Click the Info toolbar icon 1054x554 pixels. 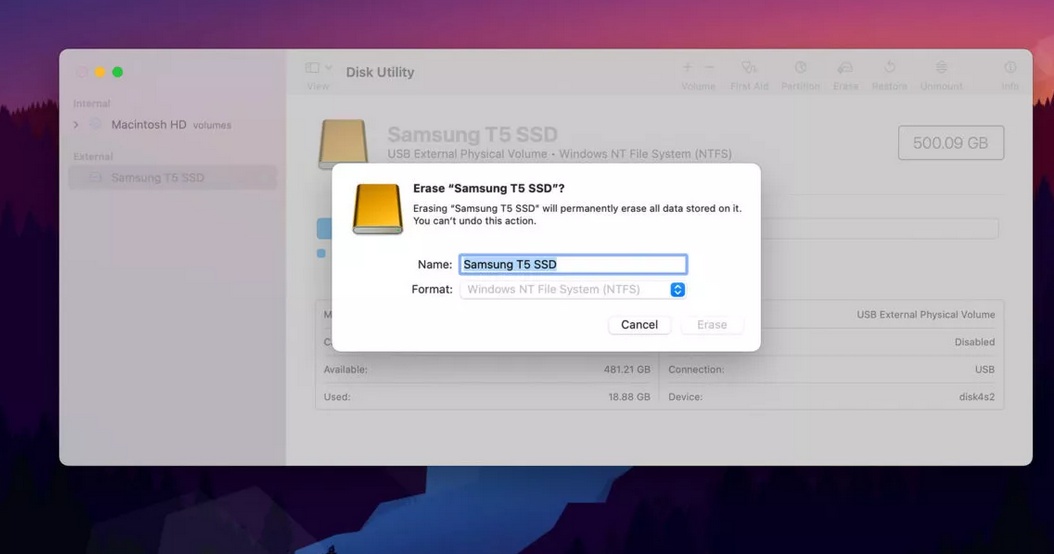pyautogui.click(x=1010, y=67)
